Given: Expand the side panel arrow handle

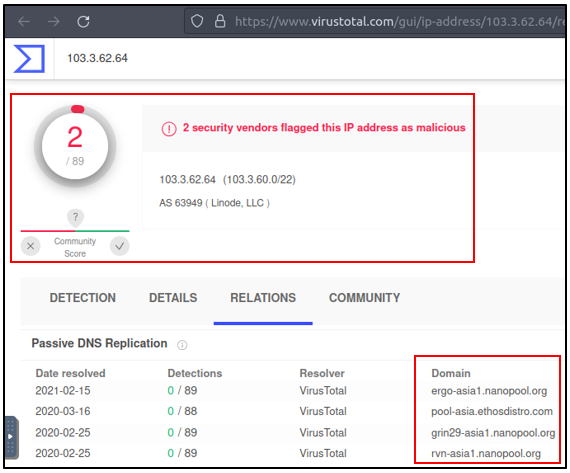Looking at the screenshot, I should tap(11, 437).
